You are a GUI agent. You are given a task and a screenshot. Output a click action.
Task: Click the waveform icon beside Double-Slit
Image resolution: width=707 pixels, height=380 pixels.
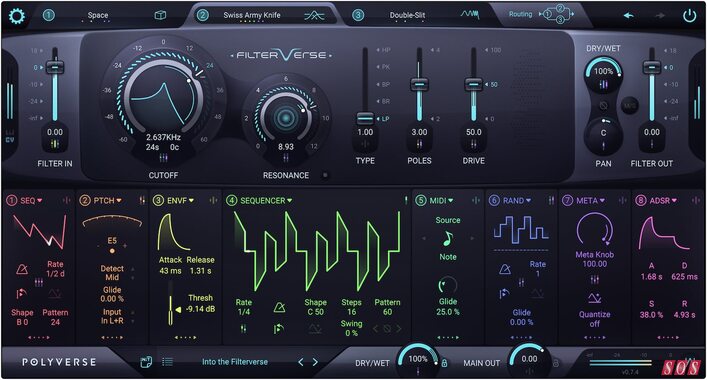(469, 15)
